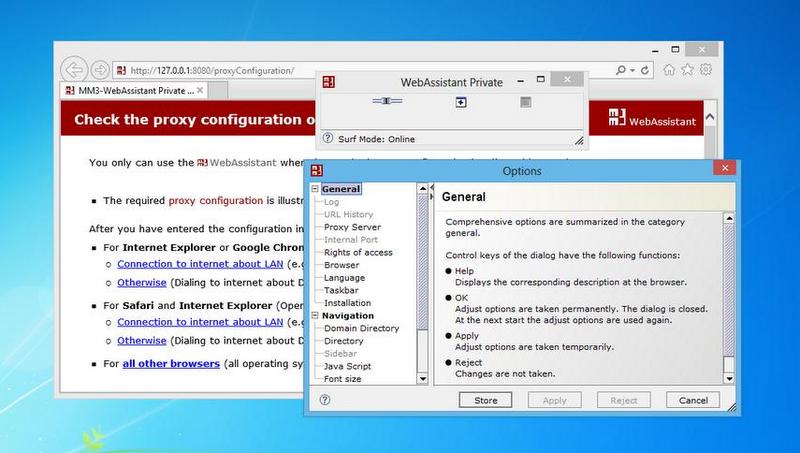Screen dimensions: 800x453
Task: Open the address bar search dropdown arrow
Action: [632, 70]
